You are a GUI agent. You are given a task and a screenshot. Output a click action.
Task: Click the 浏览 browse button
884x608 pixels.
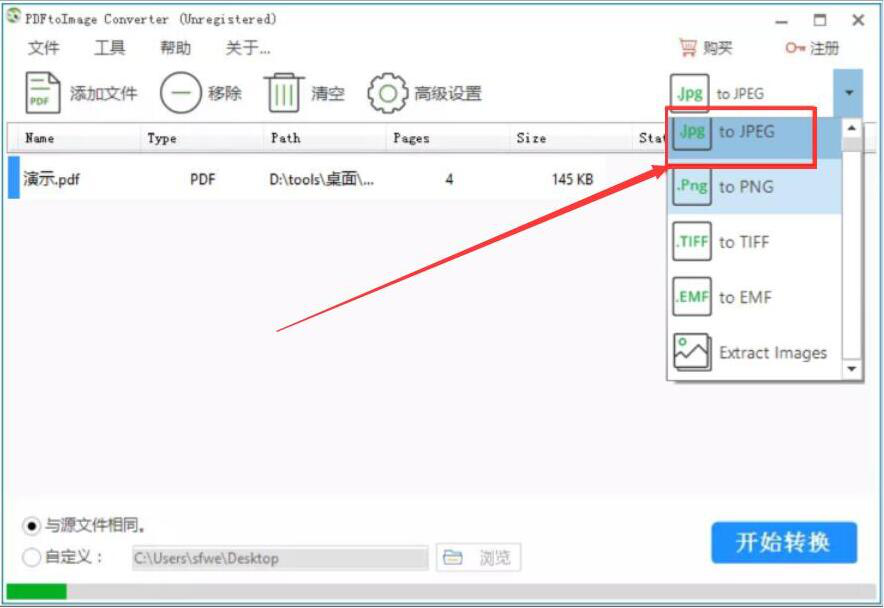point(478,558)
